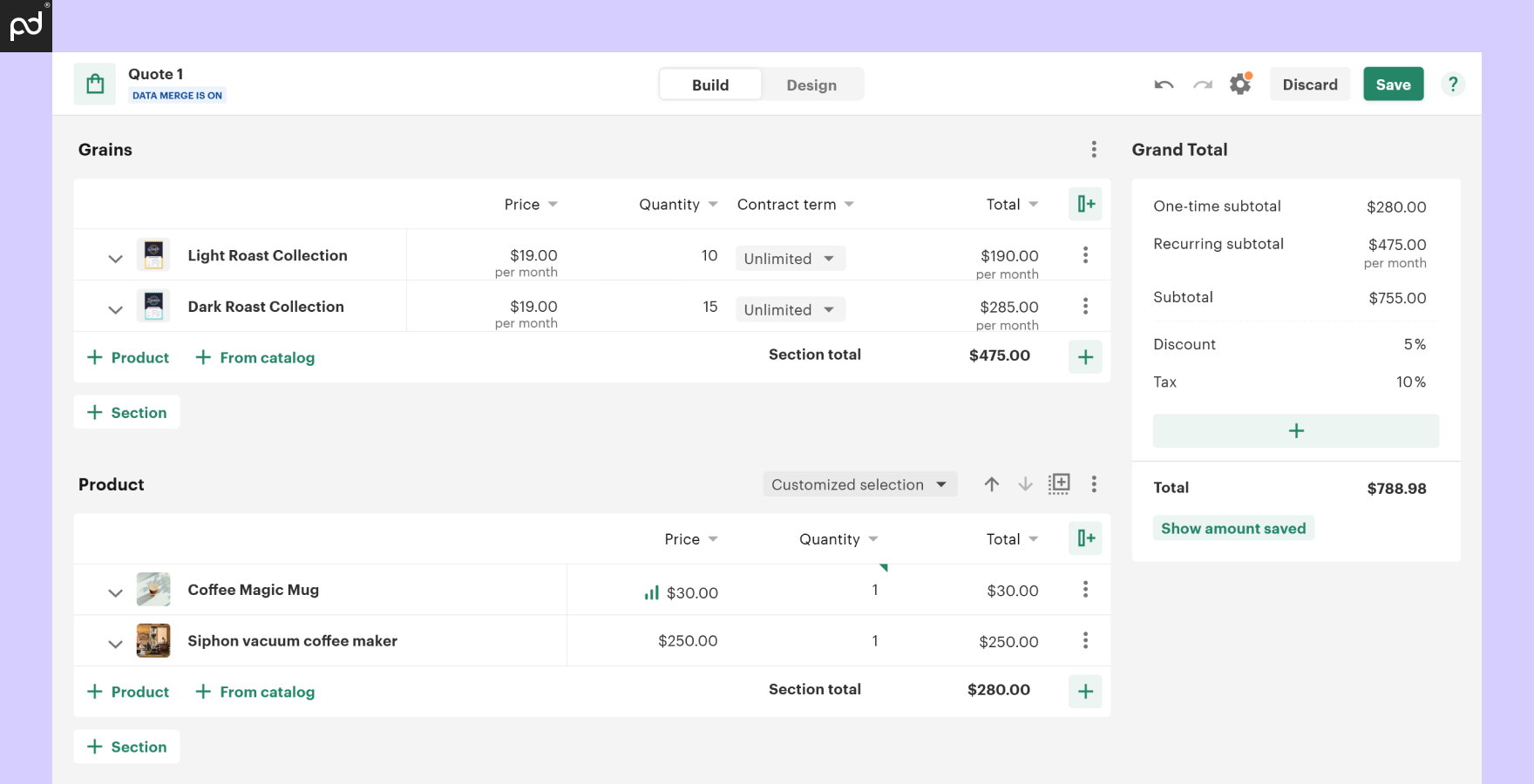Open the help question mark
1534x784 pixels.
click(x=1452, y=84)
